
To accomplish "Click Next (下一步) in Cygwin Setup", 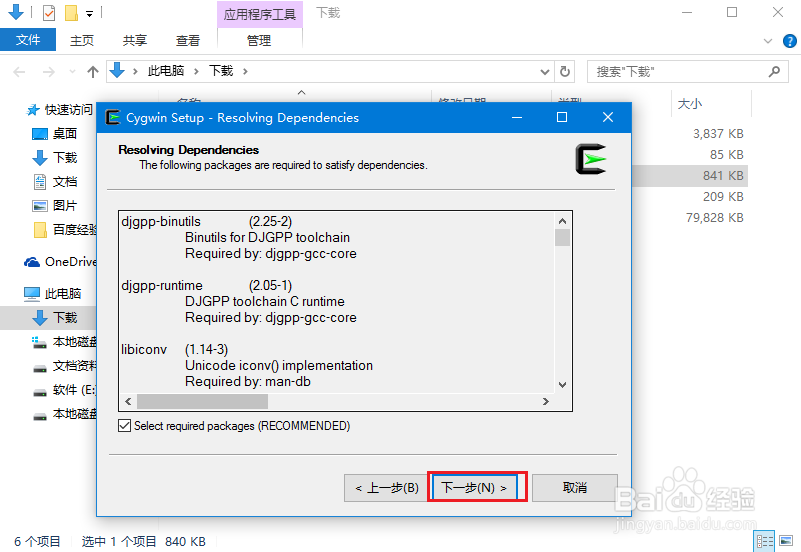I will tap(474, 488).
